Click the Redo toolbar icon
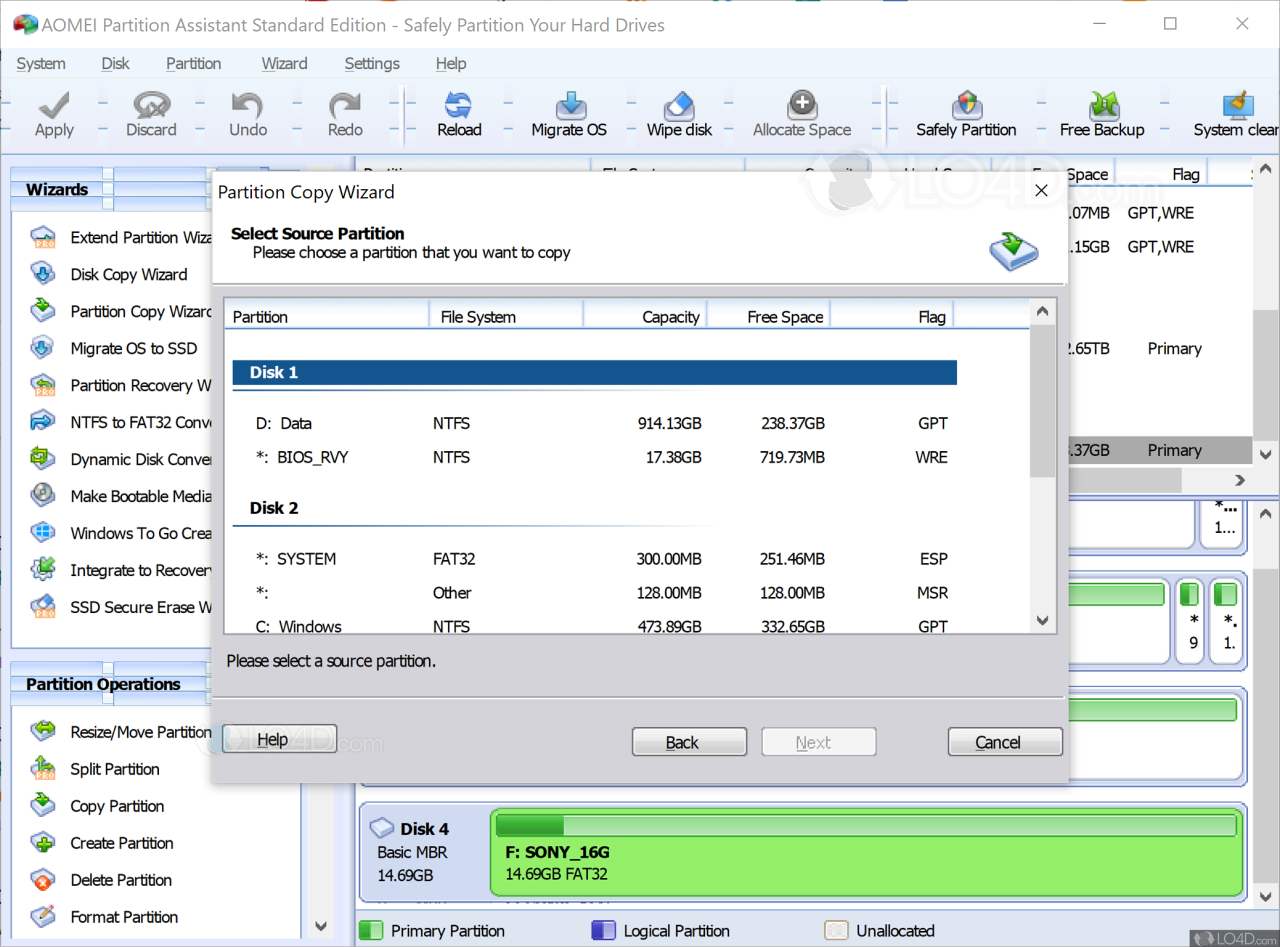This screenshot has height=947, width=1280. tap(345, 114)
